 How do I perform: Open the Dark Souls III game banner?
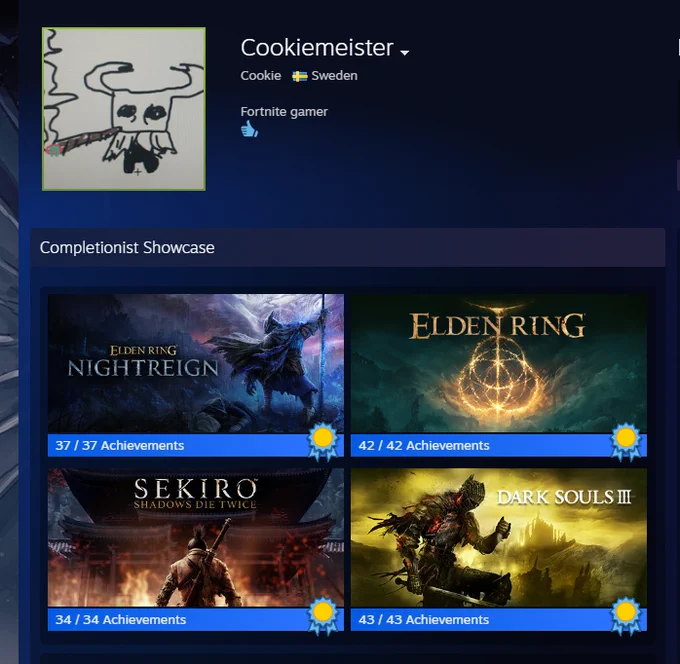(499, 537)
